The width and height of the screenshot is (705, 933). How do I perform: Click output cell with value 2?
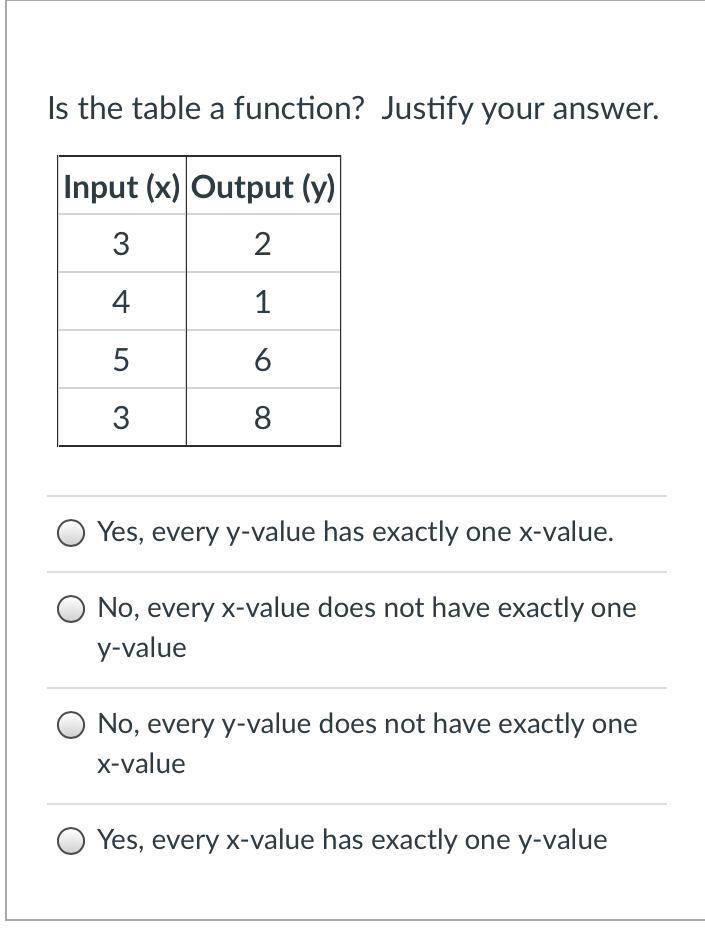pyautogui.click(x=262, y=244)
